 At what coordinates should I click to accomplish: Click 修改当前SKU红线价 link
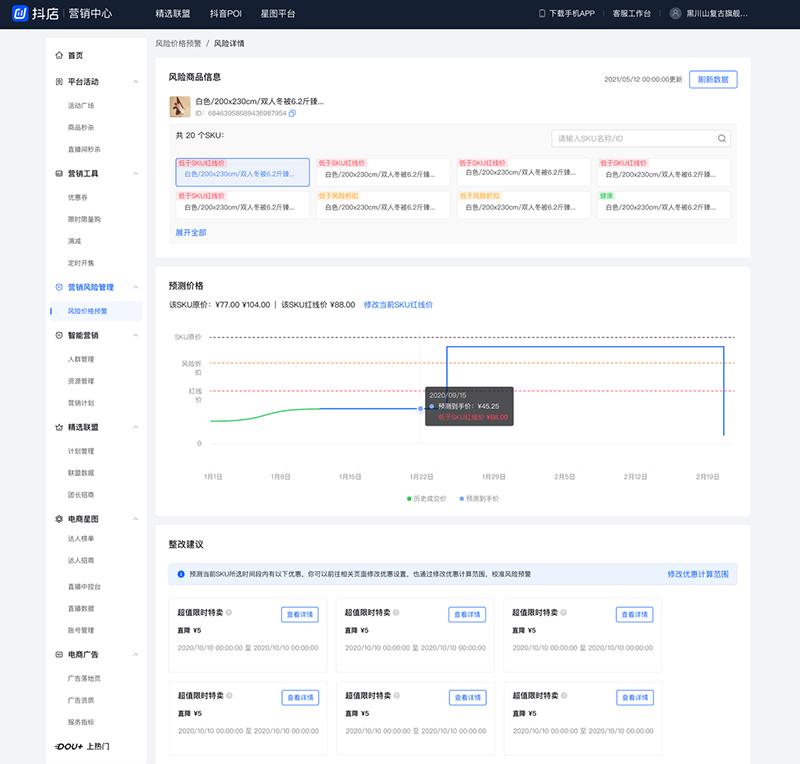click(398, 304)
